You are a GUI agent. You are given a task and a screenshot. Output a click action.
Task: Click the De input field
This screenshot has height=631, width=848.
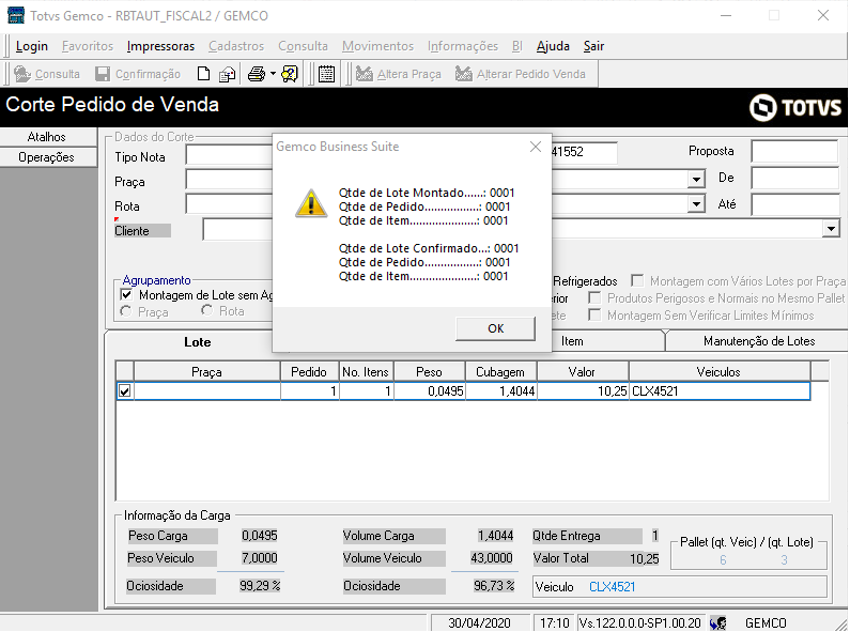794,178
